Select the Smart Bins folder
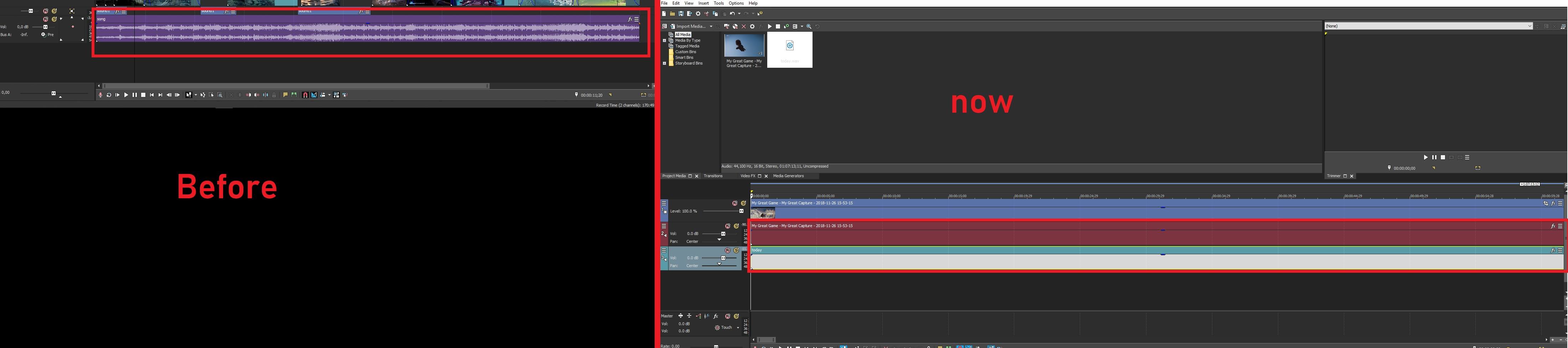Viewport: 1568px width, 348px height. tap(684, 57)
